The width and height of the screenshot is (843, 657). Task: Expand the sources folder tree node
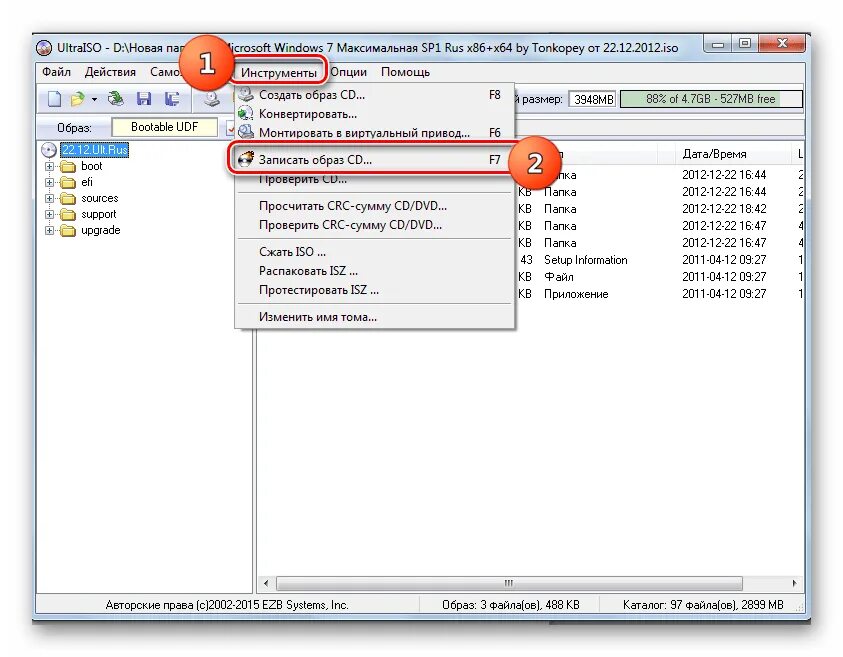click(x=49, y=198)
